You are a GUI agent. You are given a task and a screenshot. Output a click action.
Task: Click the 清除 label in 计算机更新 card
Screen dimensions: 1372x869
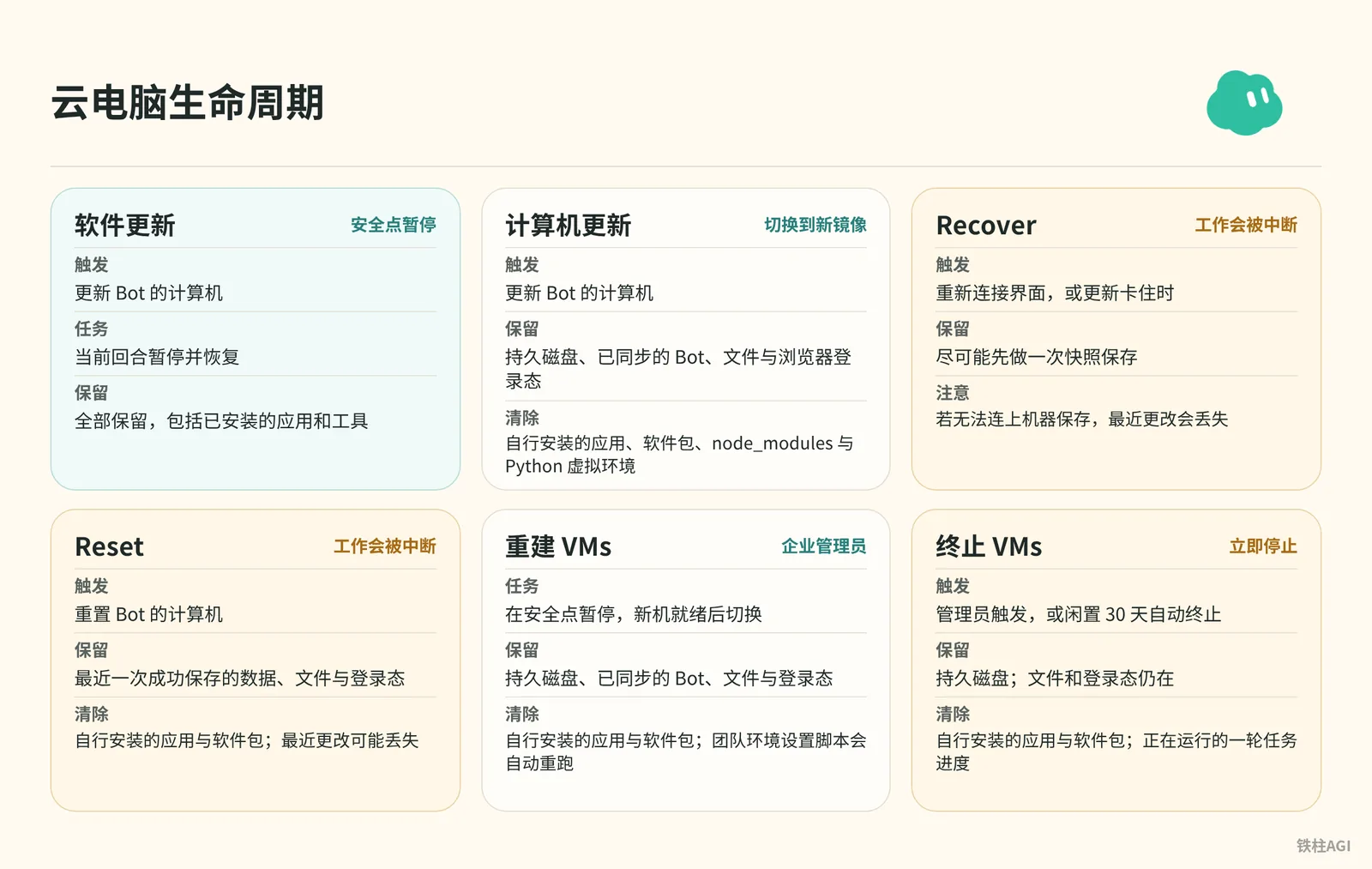[x=522, y=418]
